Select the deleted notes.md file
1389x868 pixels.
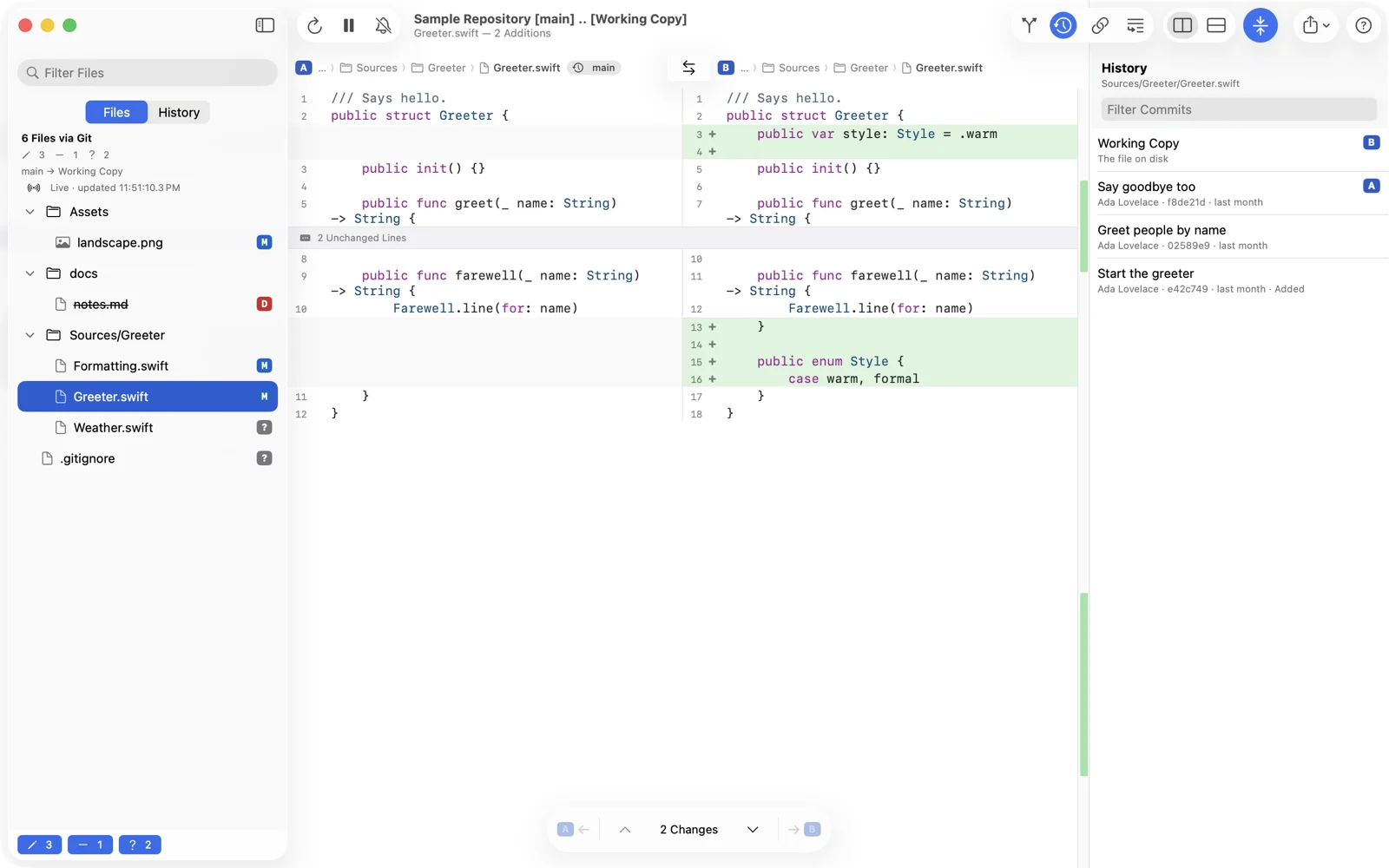click(x=148, y=304)
